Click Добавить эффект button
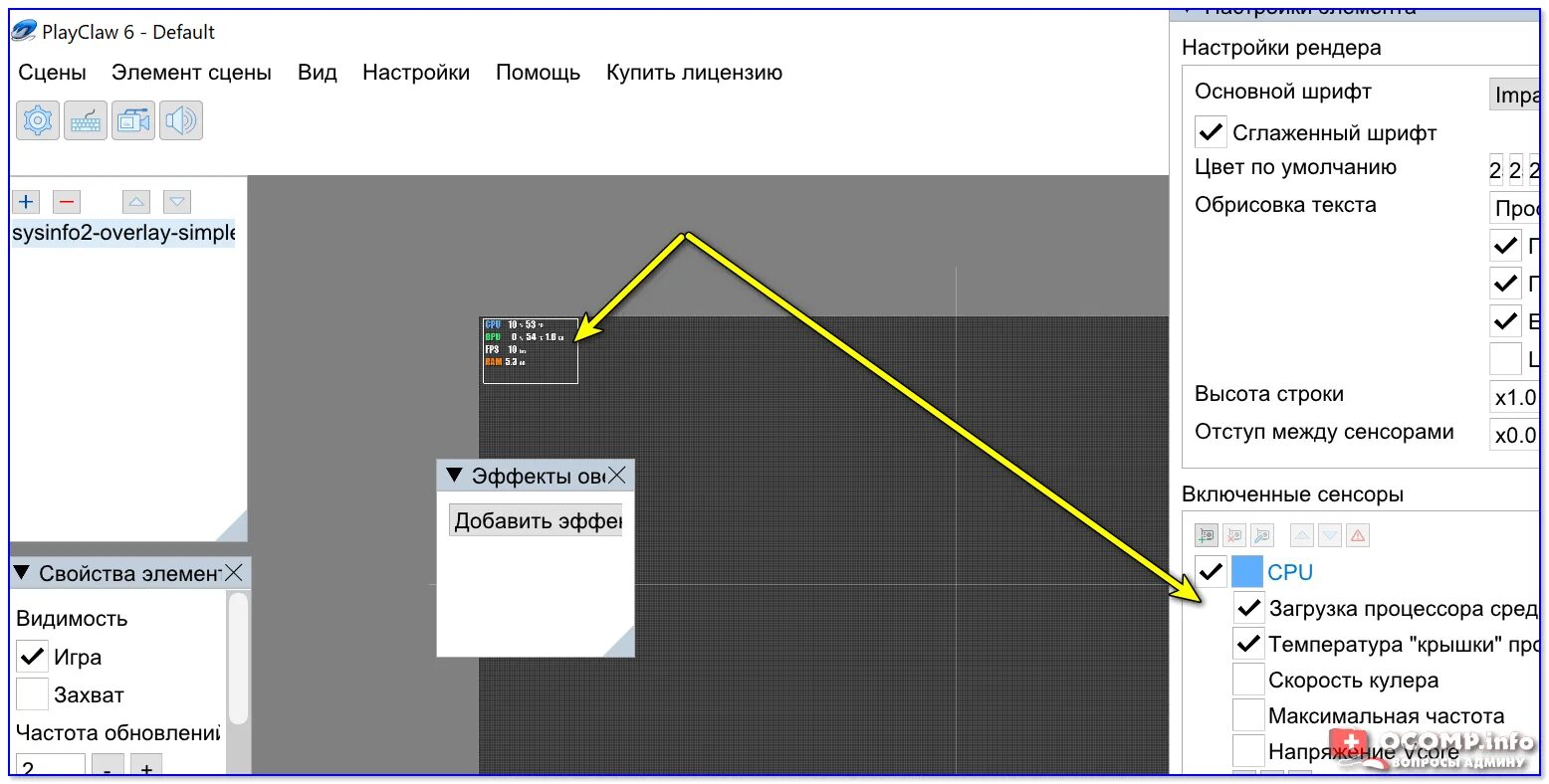This screenshot has width=1549, height=784. pyautogui.click(x=536, y=520)
